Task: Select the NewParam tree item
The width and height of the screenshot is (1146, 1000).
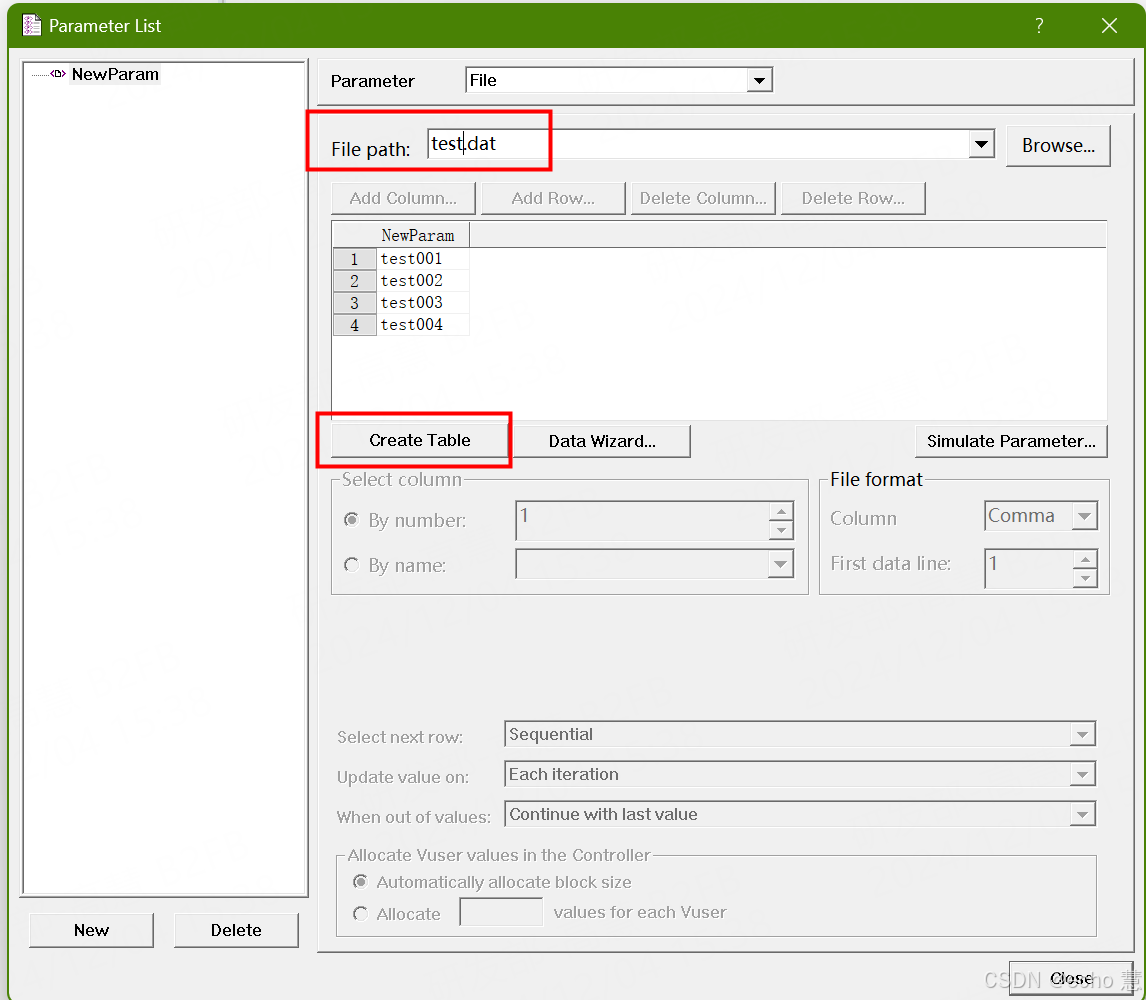Action: [x=115, y=75]
